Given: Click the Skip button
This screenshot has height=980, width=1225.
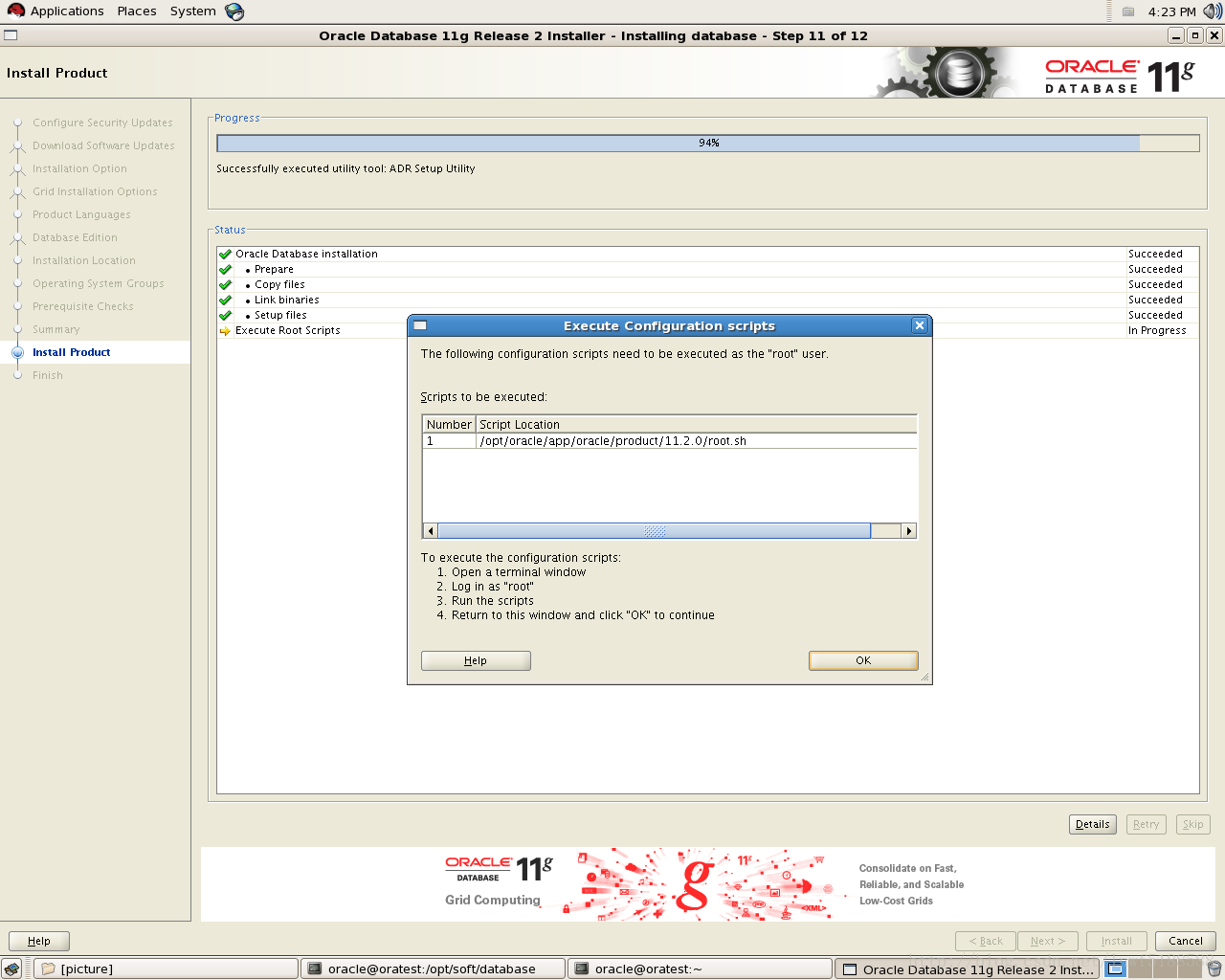Looking at the screenshot, I should point(1192,824).
